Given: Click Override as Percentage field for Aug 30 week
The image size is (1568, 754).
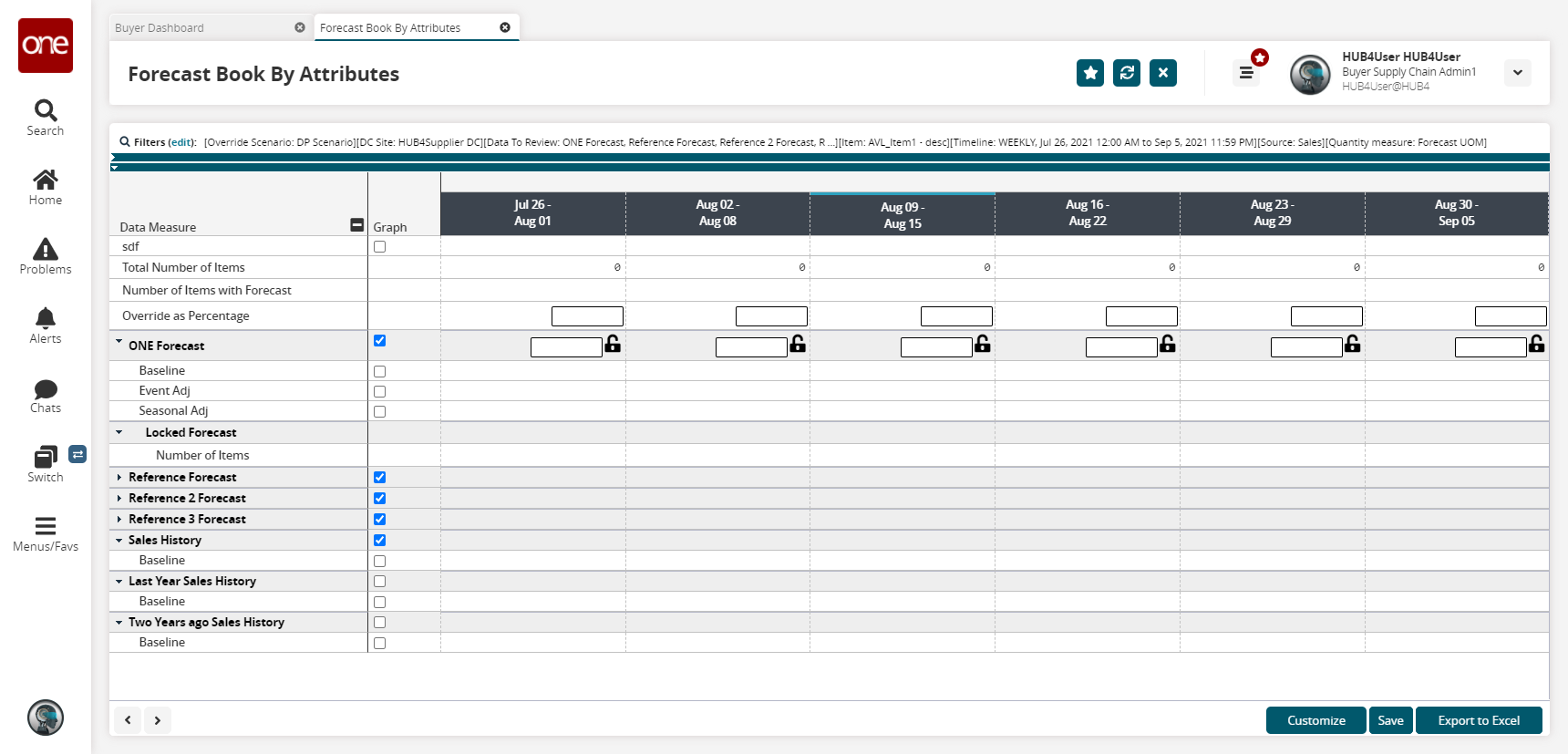Looking at the screenshot, I should tap(1511, 316).
